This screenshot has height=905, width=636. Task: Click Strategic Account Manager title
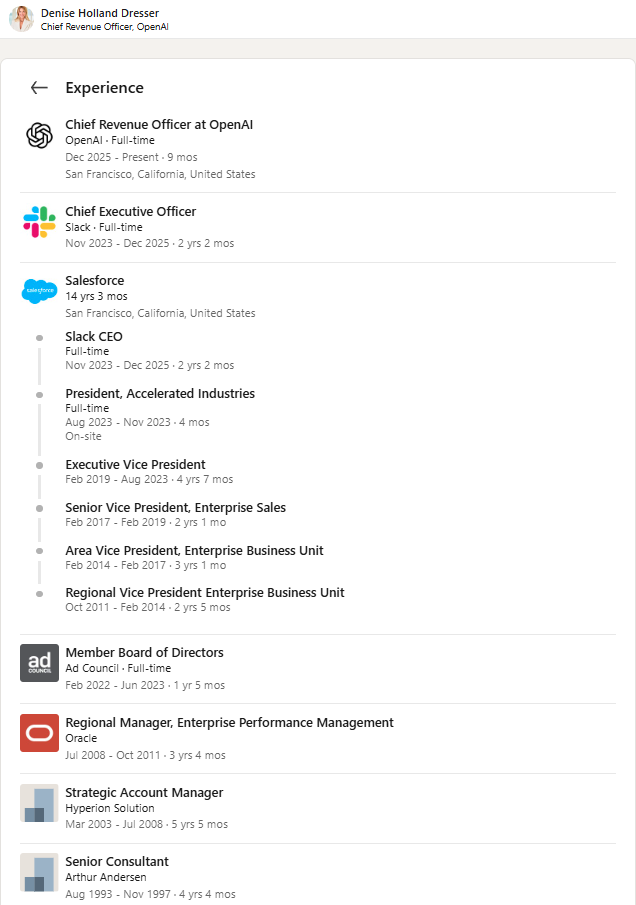(144, 792)
